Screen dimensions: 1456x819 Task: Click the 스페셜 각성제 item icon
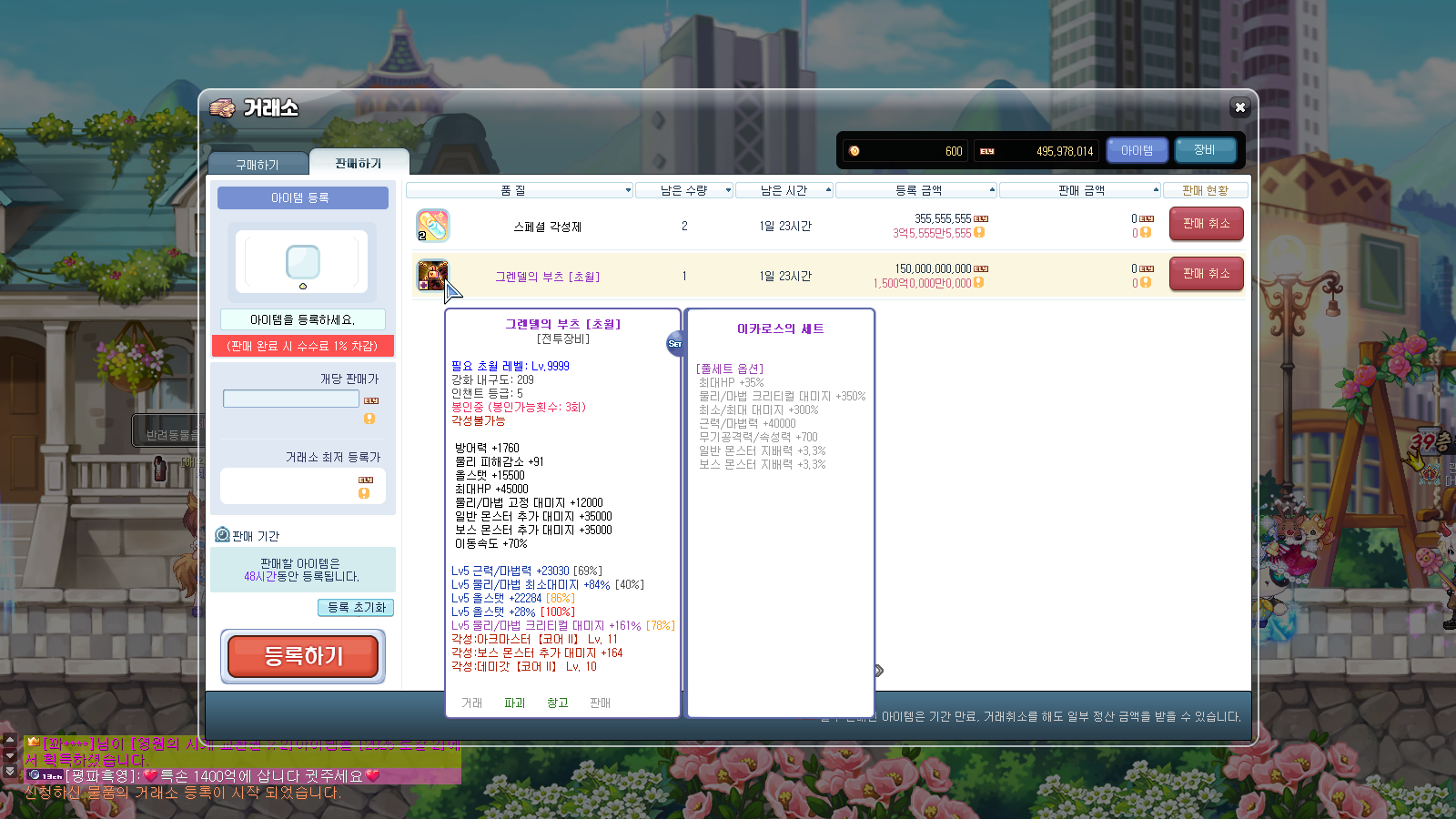(x=432, y=226)
